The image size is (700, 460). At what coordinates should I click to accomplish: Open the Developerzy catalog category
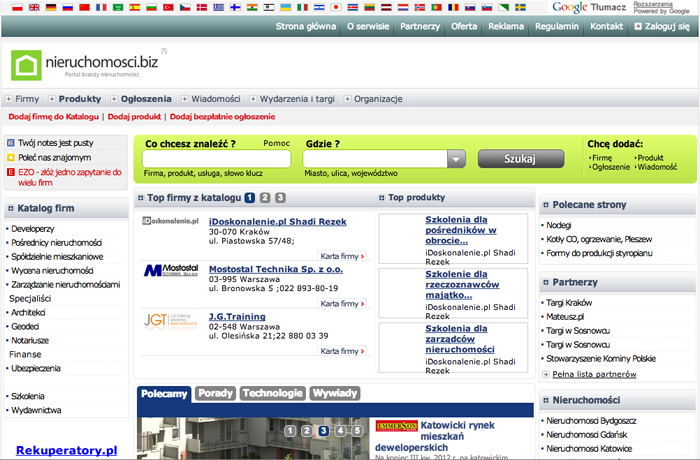click(x=33, y=229)
